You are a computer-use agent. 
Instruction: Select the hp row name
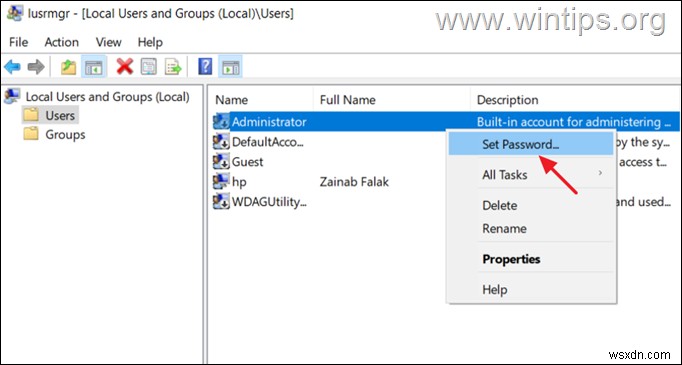coord(239,181)
